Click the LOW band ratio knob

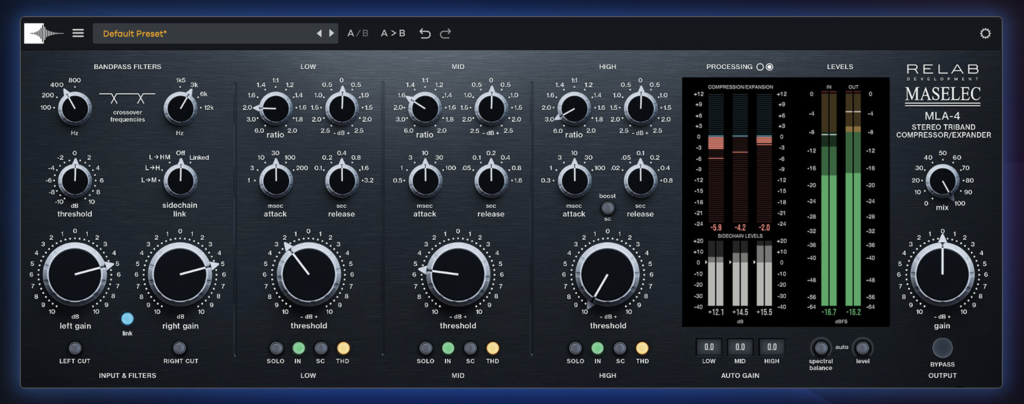coord(275,108)
